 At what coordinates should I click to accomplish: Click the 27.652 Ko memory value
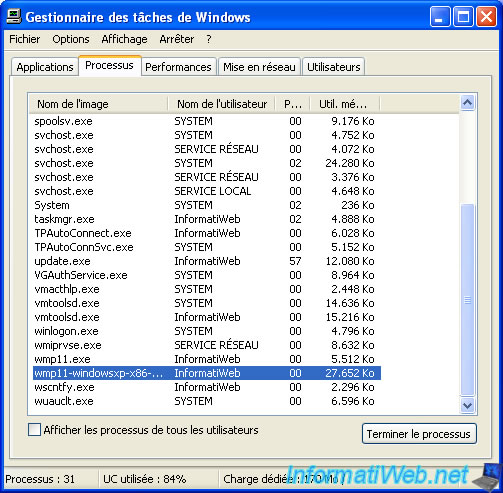coord(350,373)
